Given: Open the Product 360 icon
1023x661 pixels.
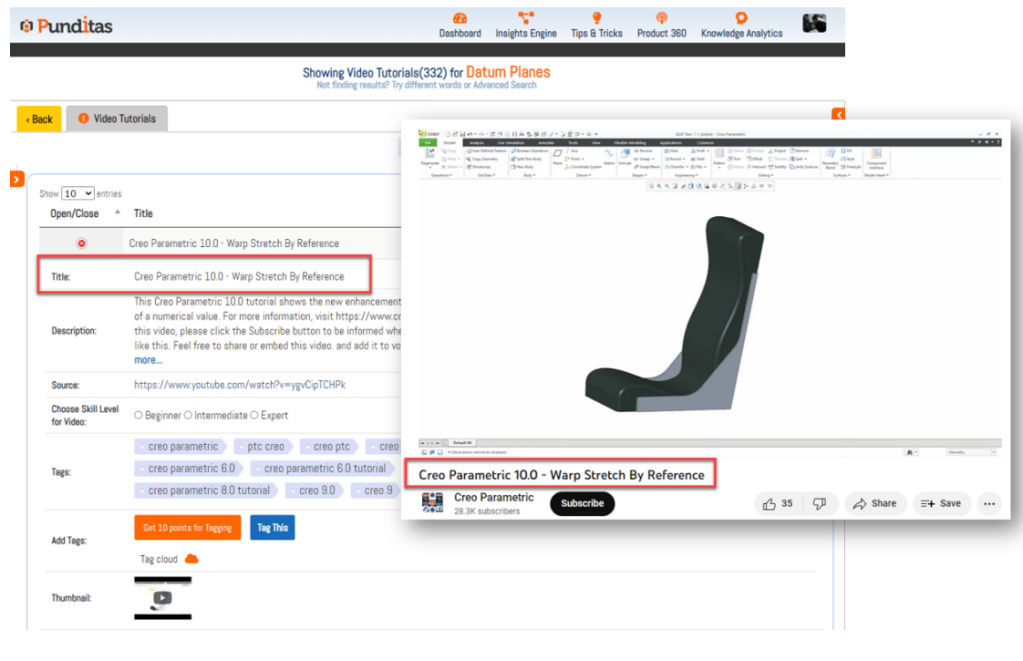Looking at the screenshot, I should point(661,18).
